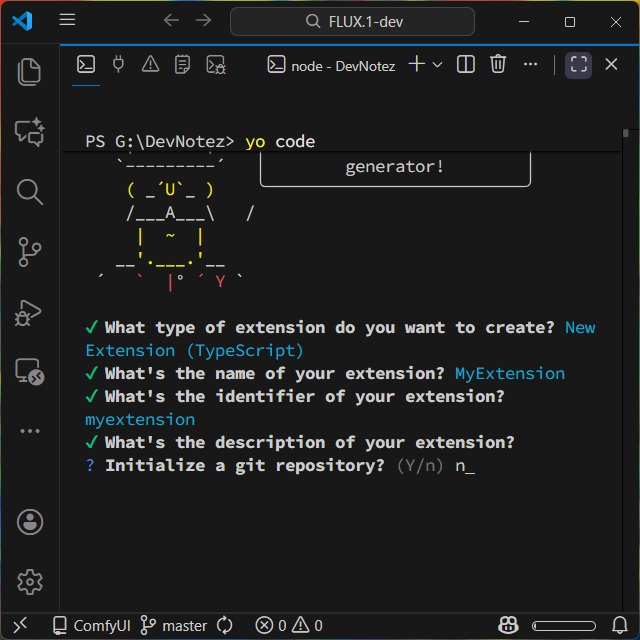
Task: Click the ComfyUI status bar item
Action: tap(90, 625)
